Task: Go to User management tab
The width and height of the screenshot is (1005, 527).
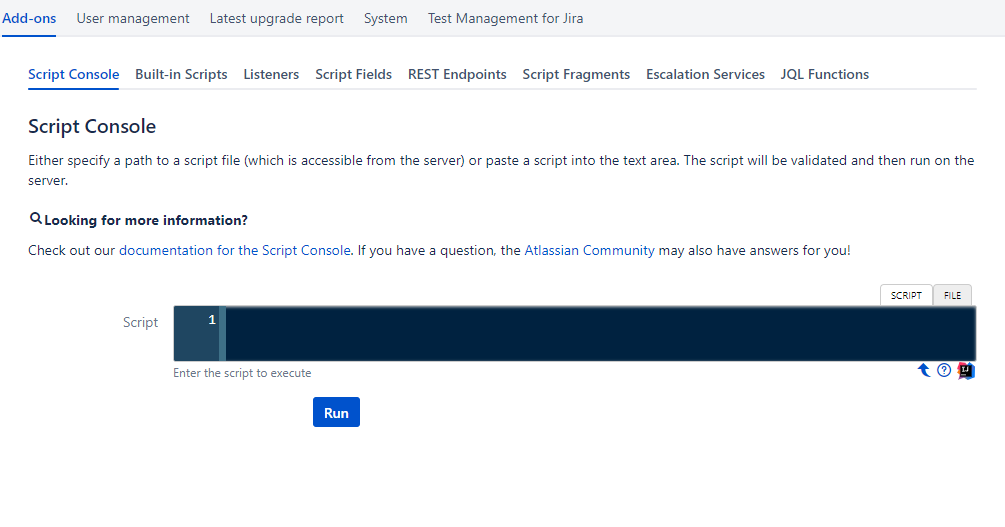Action: coord(133,19)
